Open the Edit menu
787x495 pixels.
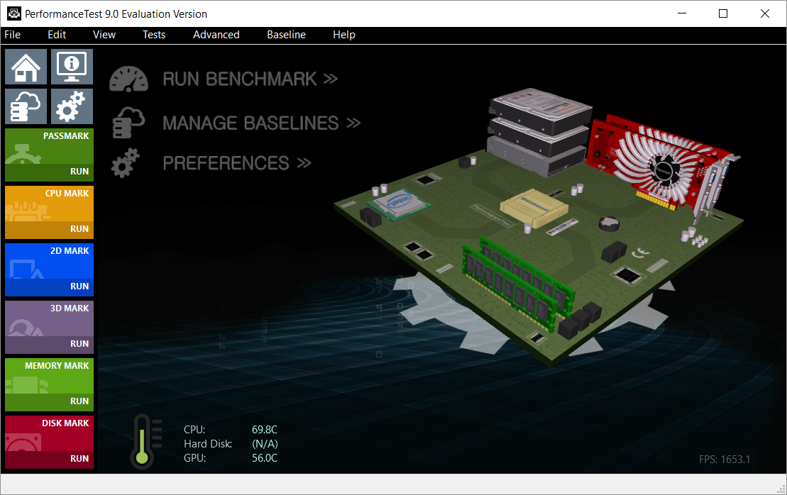point(57,35)
